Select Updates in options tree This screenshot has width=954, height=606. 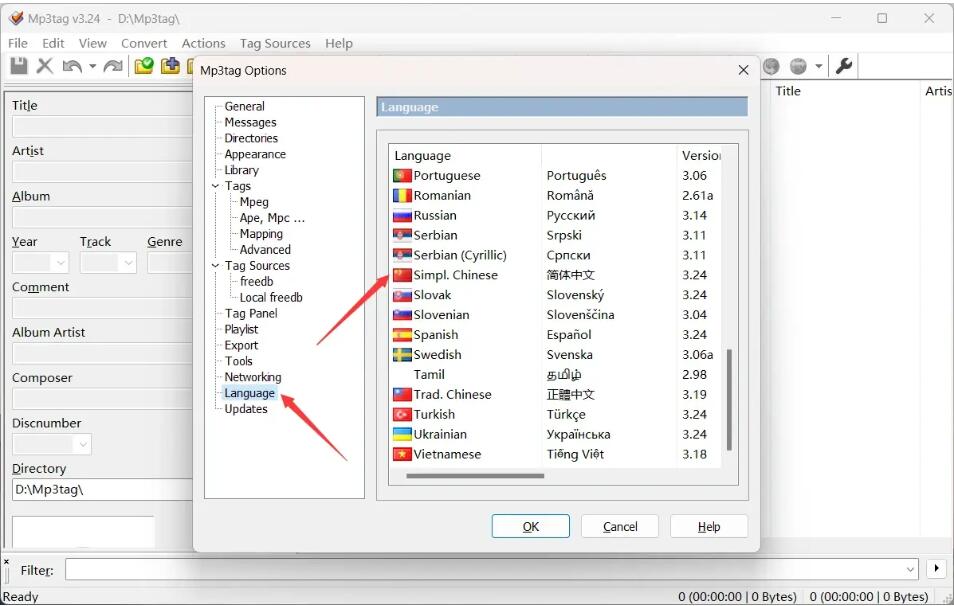point(246,409)
